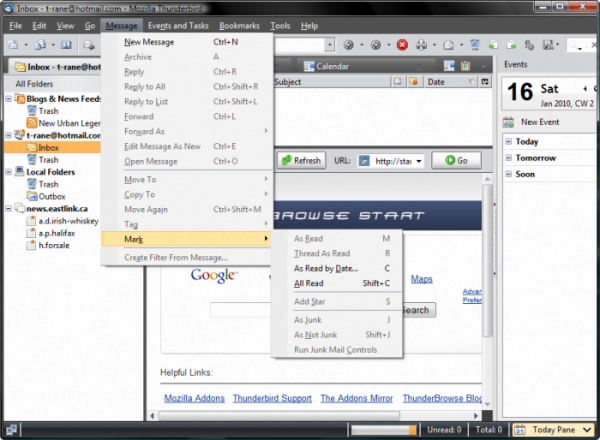Click the tasks clipboard icon beside tabs
Screen dimensions: 600x440
coord(465,66)
